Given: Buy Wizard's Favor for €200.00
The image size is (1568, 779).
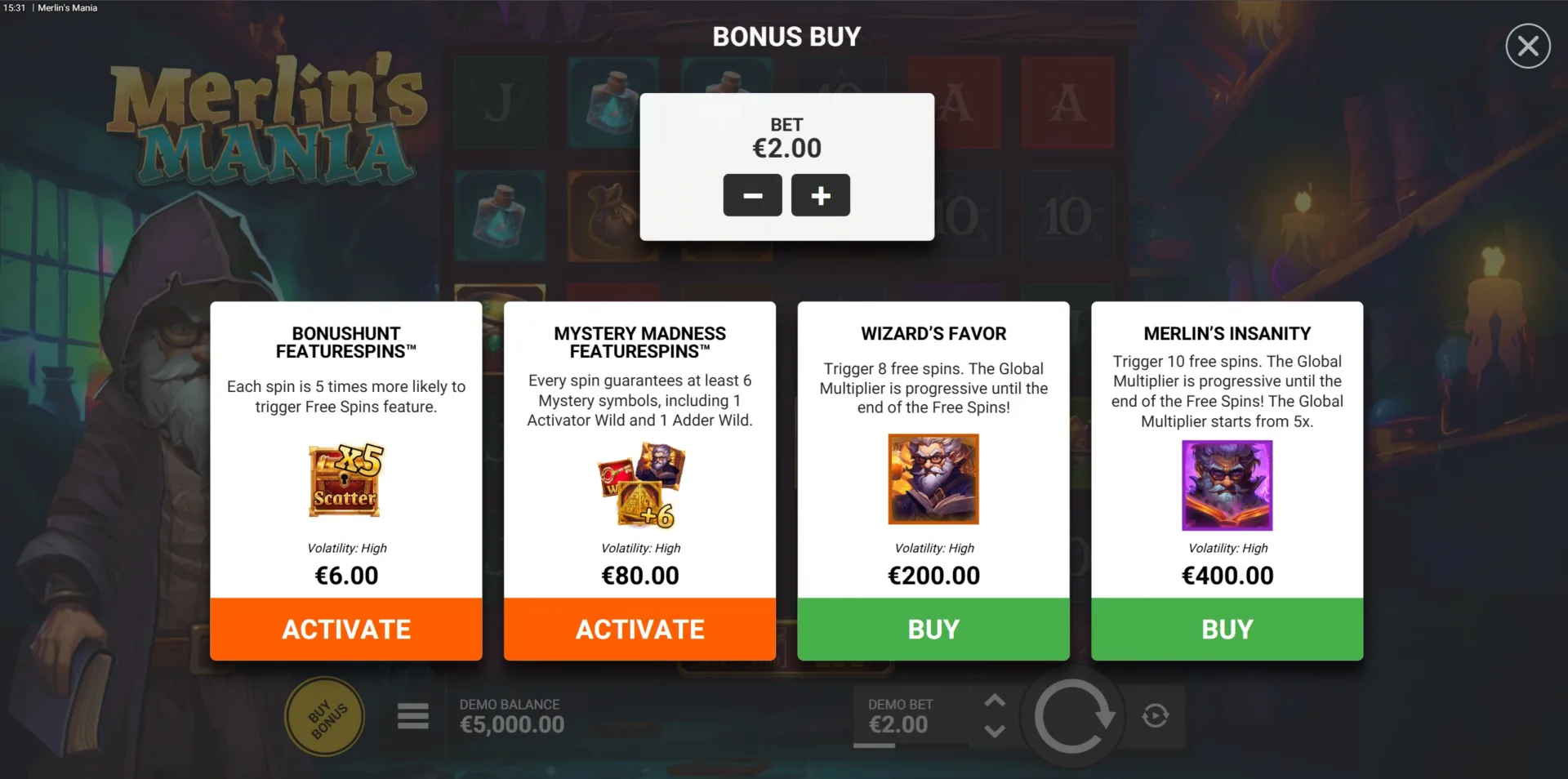Looking at the screenshot, I should pyautogui.click(x=933, y=629).
